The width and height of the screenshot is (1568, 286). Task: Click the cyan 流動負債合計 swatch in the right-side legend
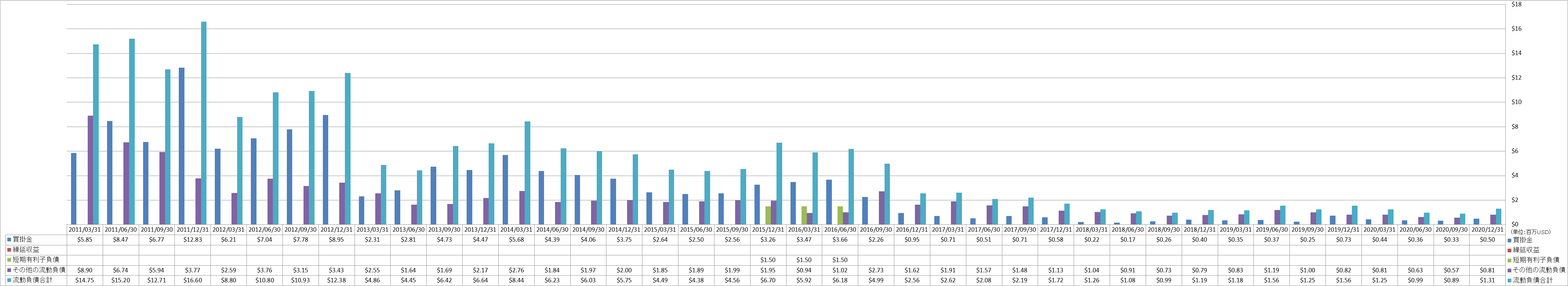click(1510, 280)
